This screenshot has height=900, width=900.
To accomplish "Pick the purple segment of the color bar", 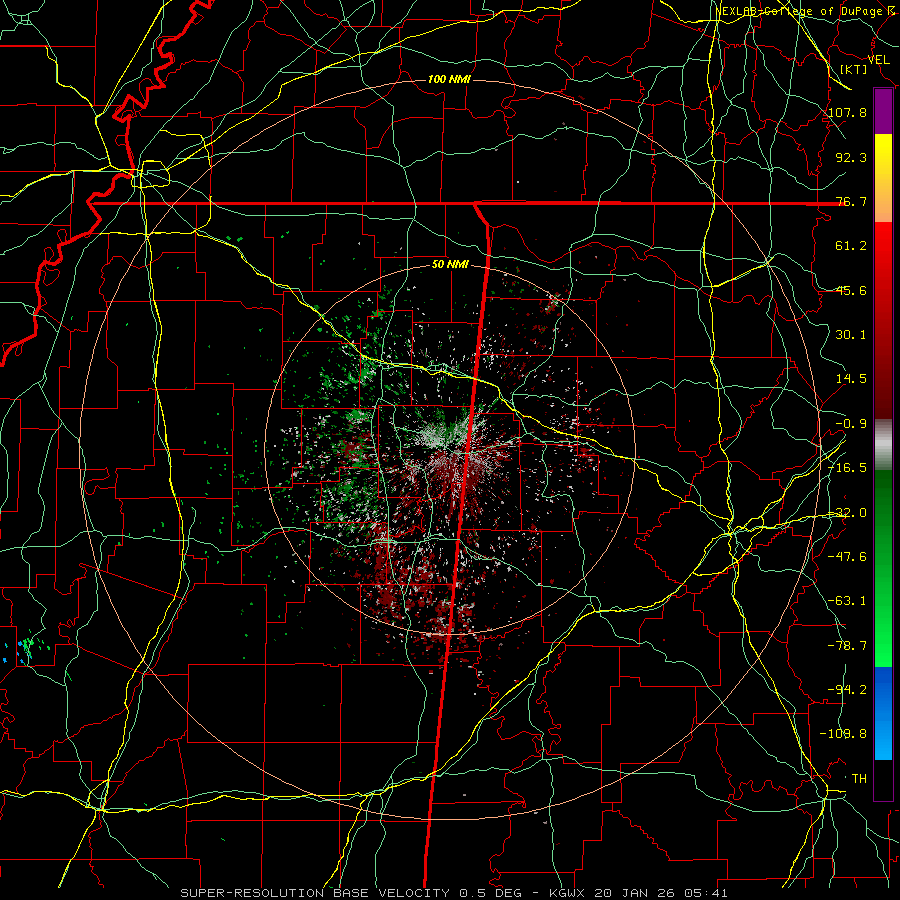I will pyautogui.click(x=883, y=112).
